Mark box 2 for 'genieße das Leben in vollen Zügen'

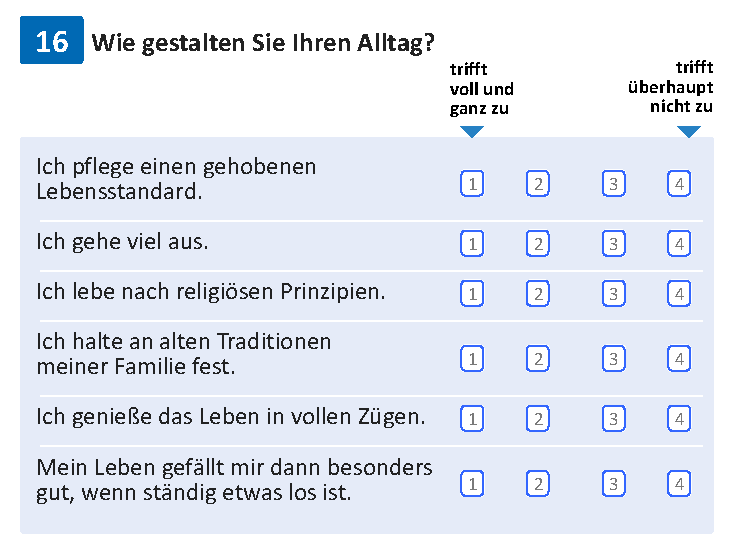[x=538, y=419]
